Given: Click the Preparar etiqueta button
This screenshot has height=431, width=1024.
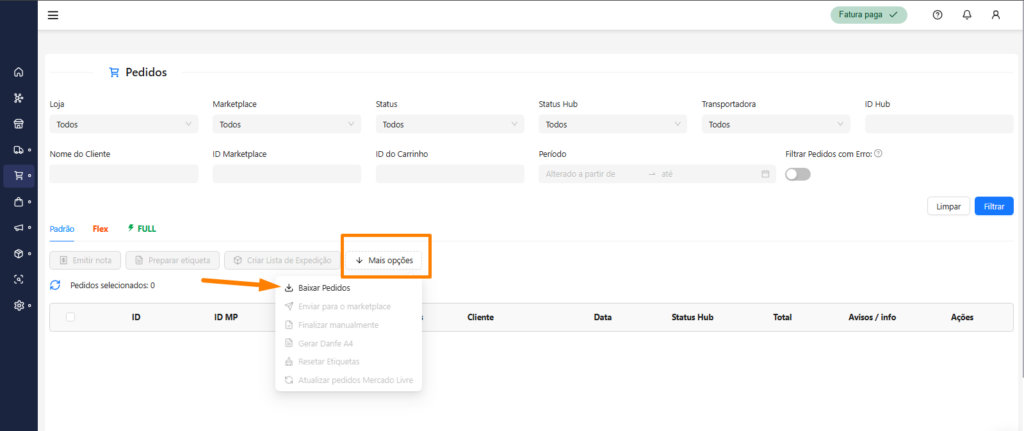Looking at the screenshot, I should point(172,261).
